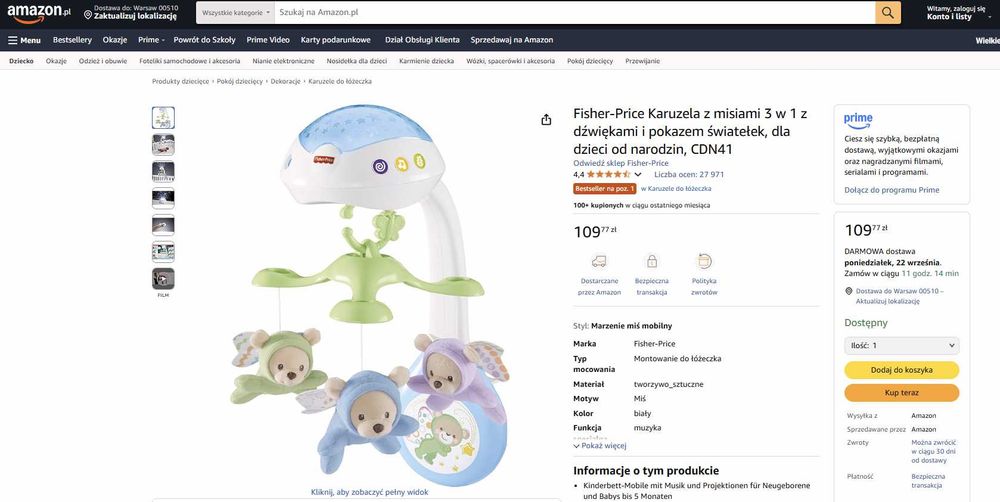
Task: Open the hamburger Menu icon
Action: [14, 40]
